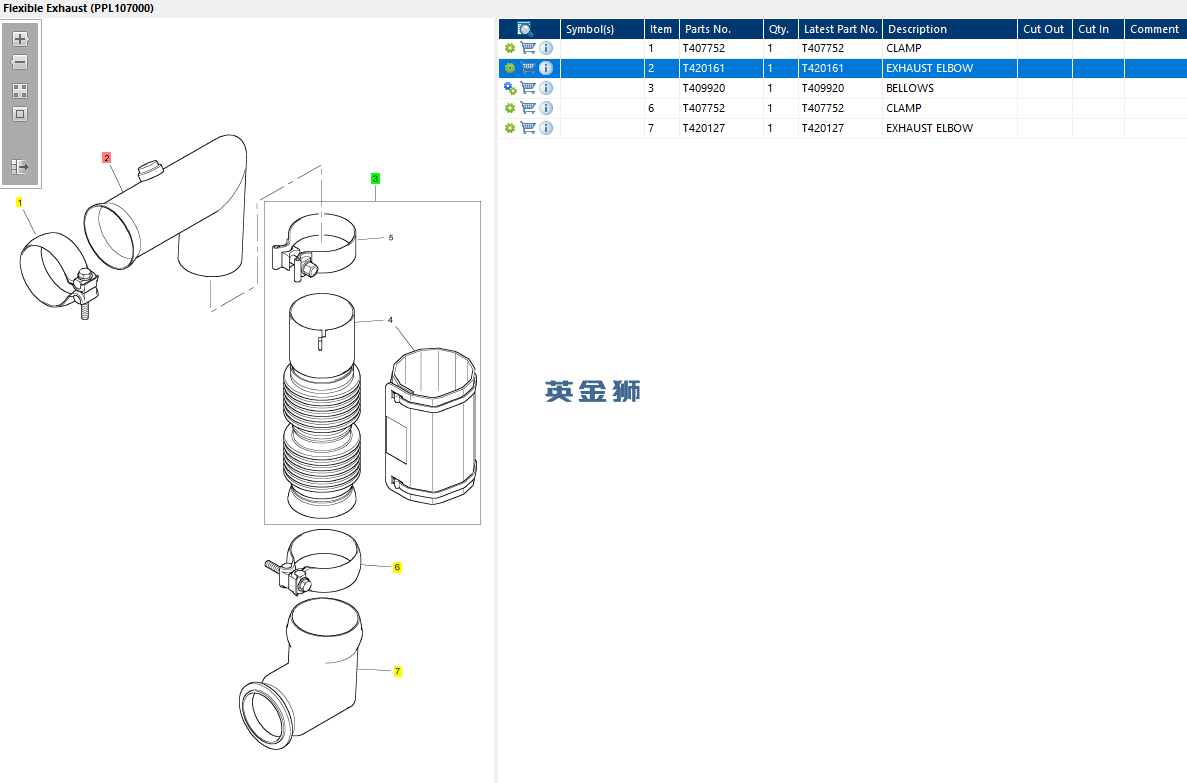Click callout label 5 beside the upper clamp
1187x783 pixels.
pos(391,237)
